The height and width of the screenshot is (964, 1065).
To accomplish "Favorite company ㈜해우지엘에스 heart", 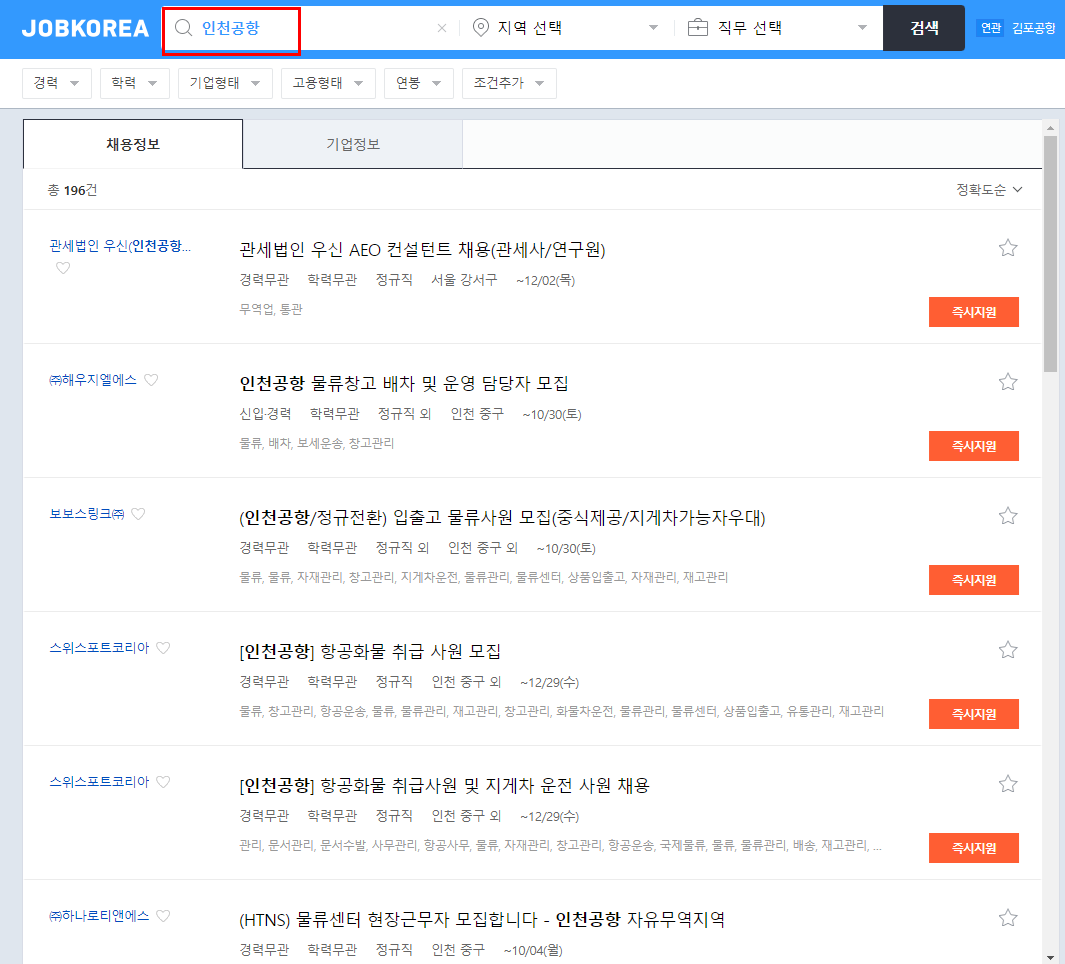I will tap(151, 380).
